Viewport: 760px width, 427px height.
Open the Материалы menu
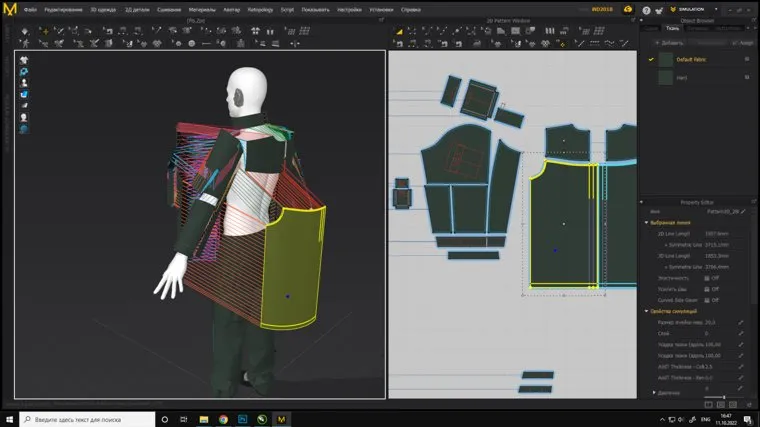pos(201,10)
